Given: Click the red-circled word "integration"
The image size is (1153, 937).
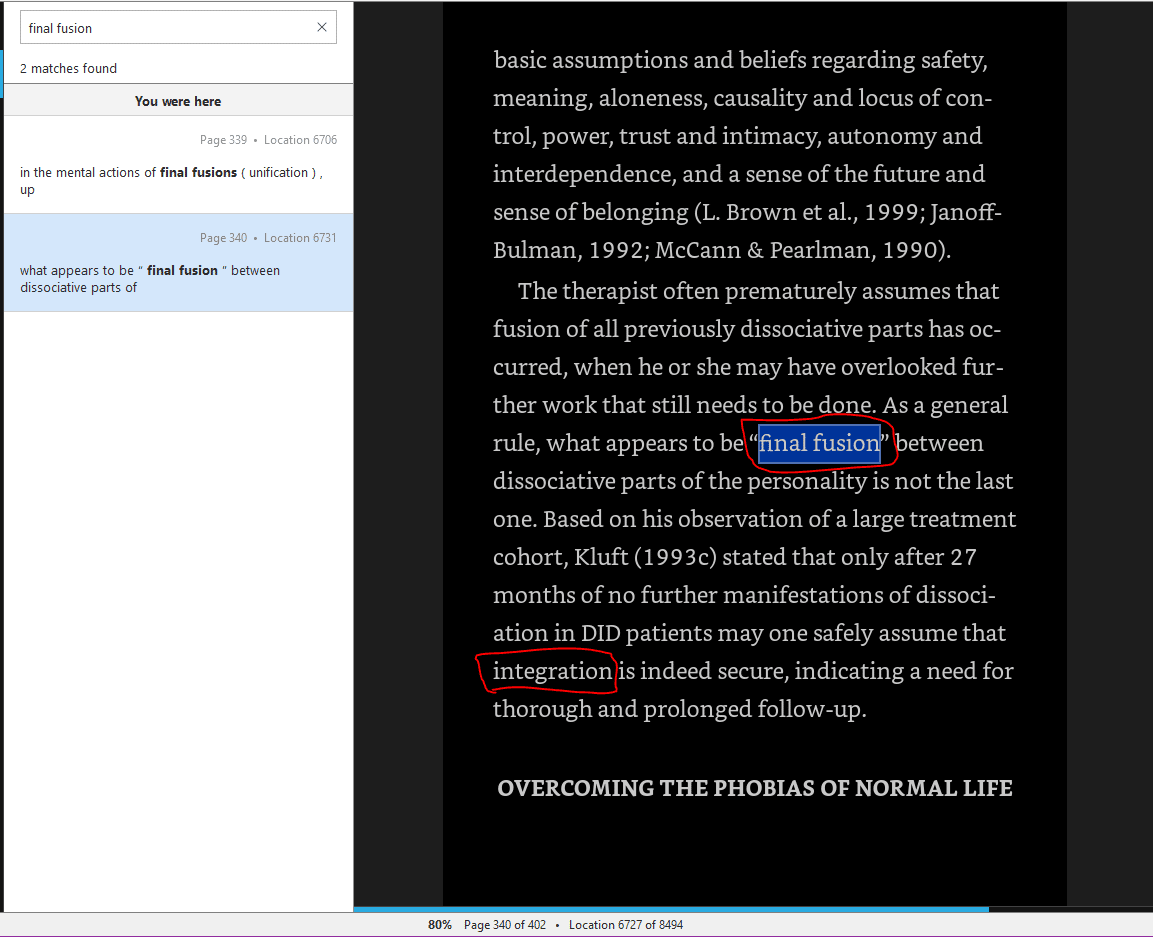Looking at the screenshot, I should coord(552,671).
